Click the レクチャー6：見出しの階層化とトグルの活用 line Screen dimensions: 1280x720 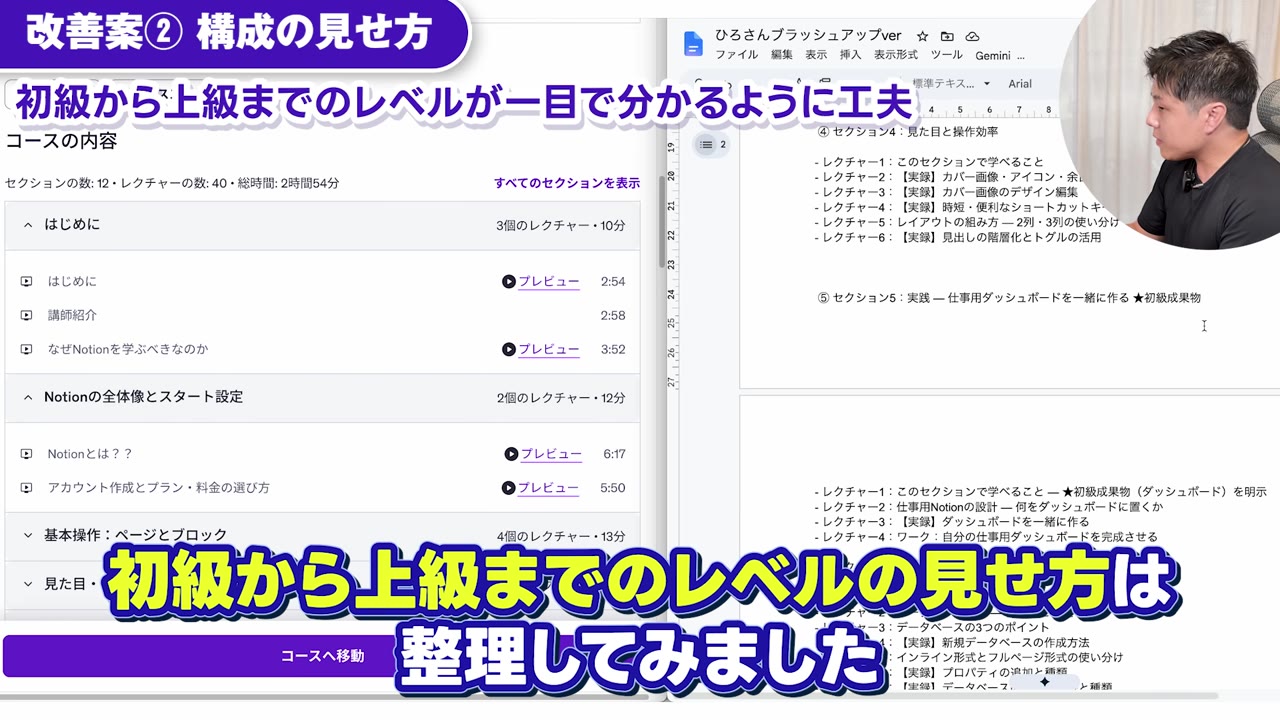coord(957,238)
